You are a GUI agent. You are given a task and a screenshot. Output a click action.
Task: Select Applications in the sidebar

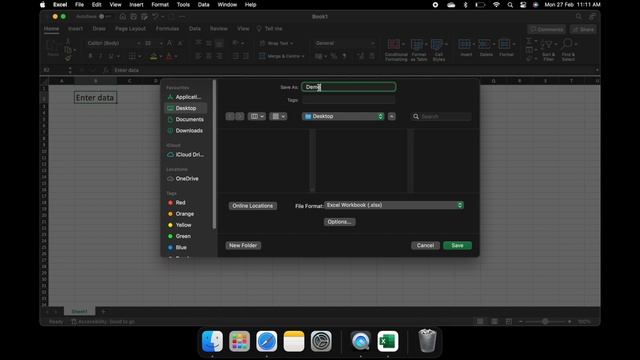(x=185, y=97)
